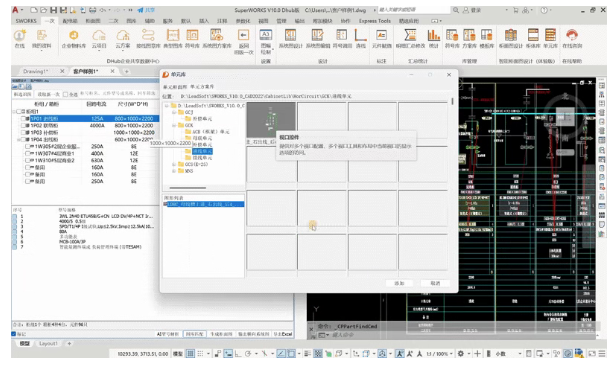Open the 云方案 cloud icon
The height and width of the screenshot is (369, 613).
pyautogui.click(x=123, y=36)
